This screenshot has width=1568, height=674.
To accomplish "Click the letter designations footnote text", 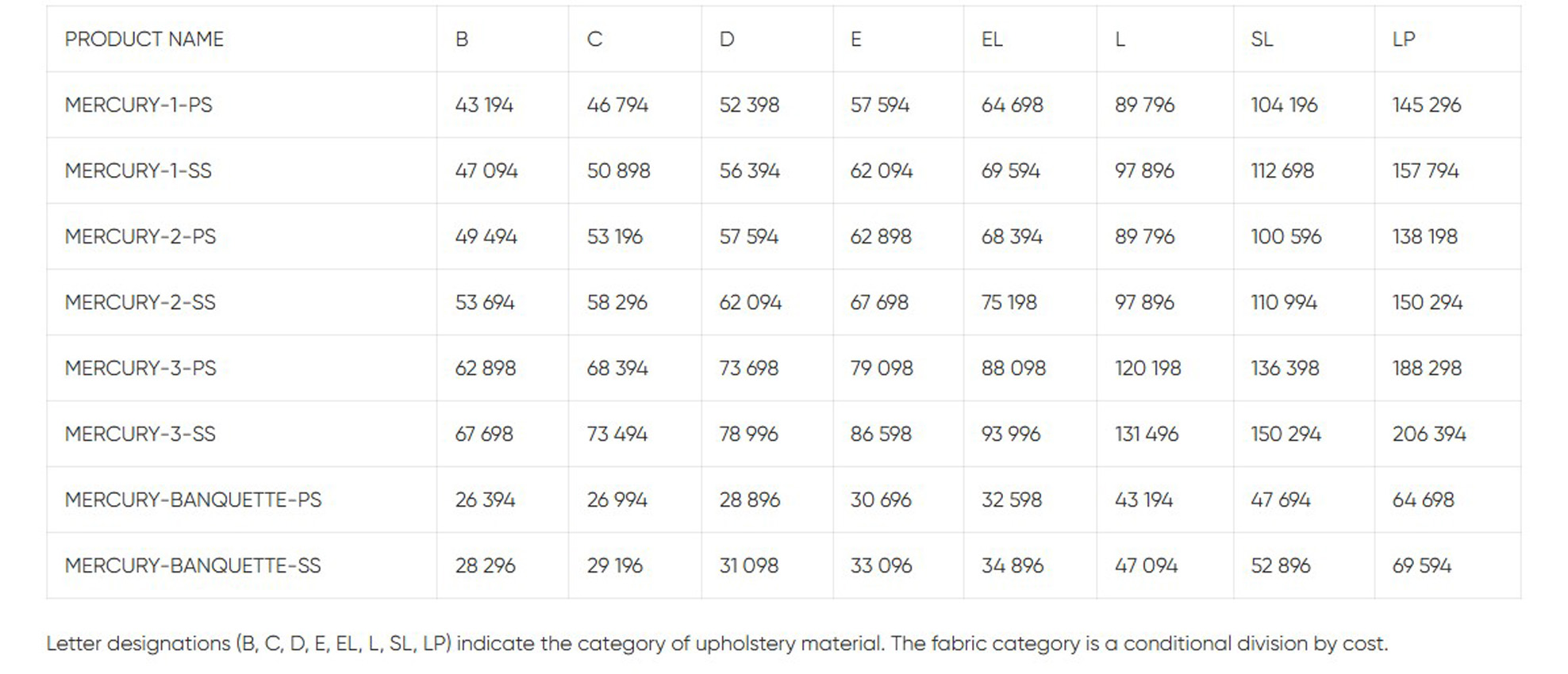I will (717, 643).
